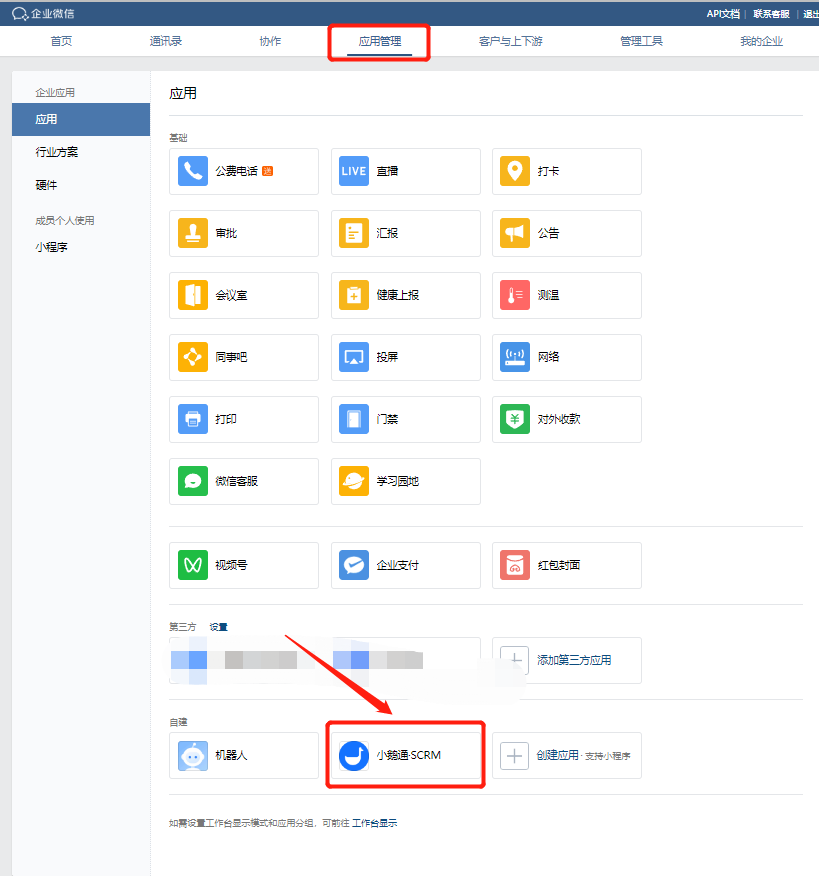Viewport: 819px width, 876px height.
Task: Open the 工作台显示 link
Action: (374, 823)
